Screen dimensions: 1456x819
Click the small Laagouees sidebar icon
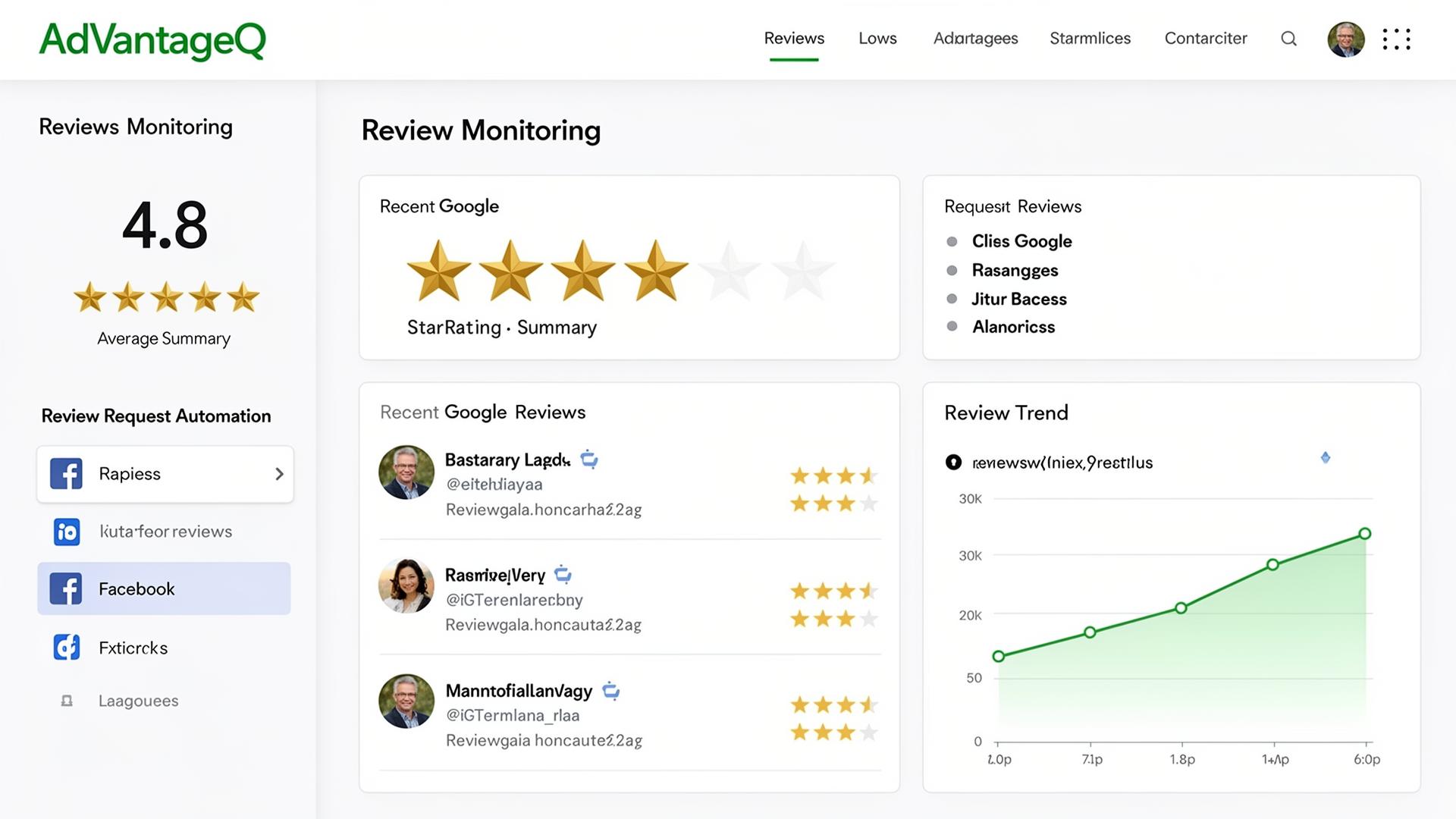(67, 701)
